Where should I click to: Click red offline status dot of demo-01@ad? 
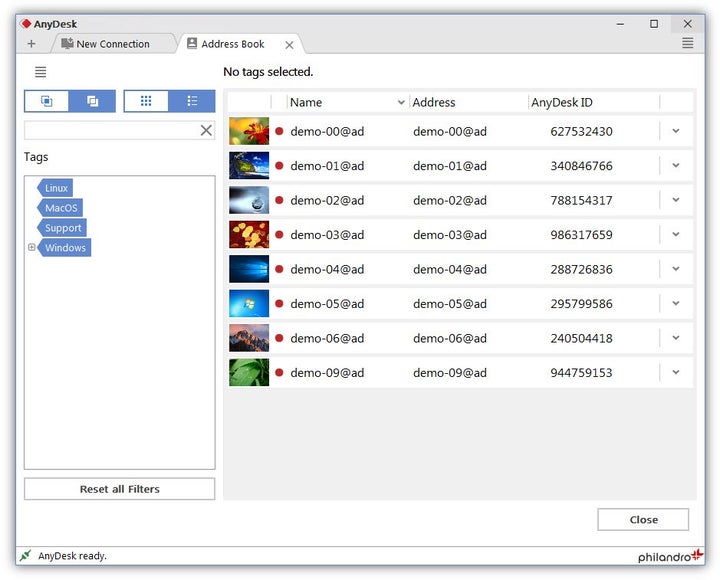click(279, 165)
